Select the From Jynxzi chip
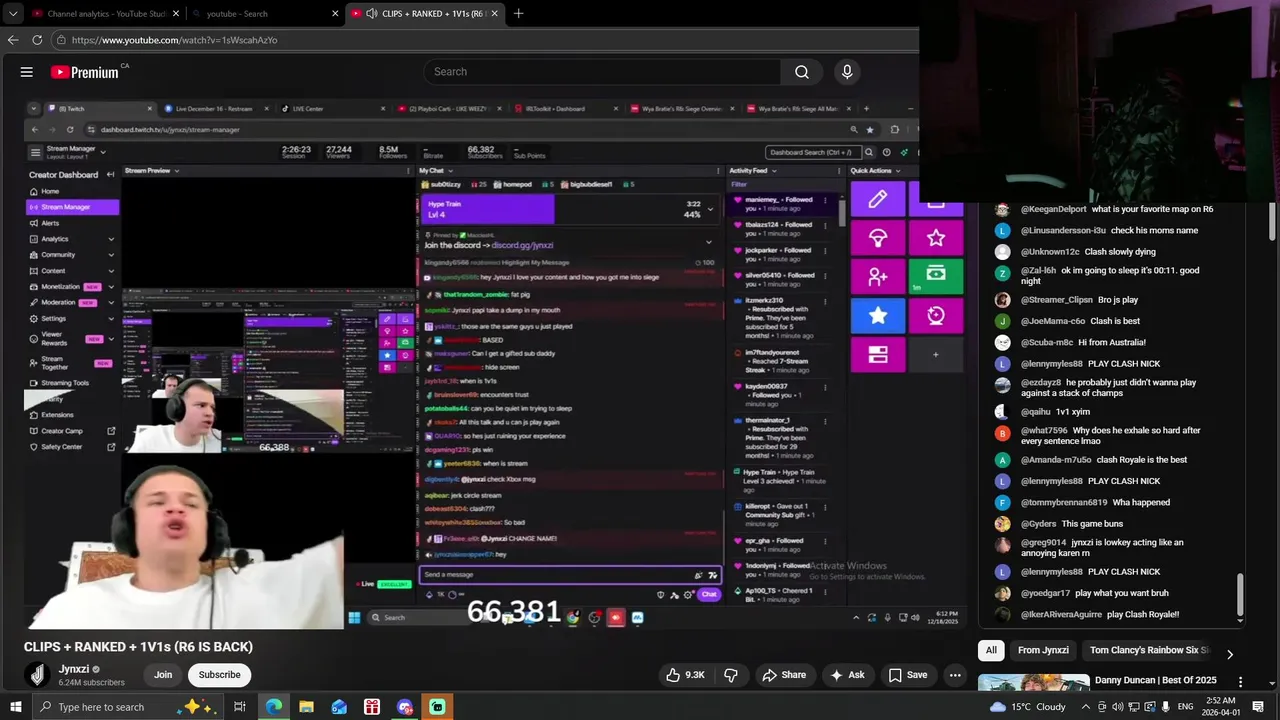The width and height of the screenshot is (1280, 720). tap(1043, 650)
